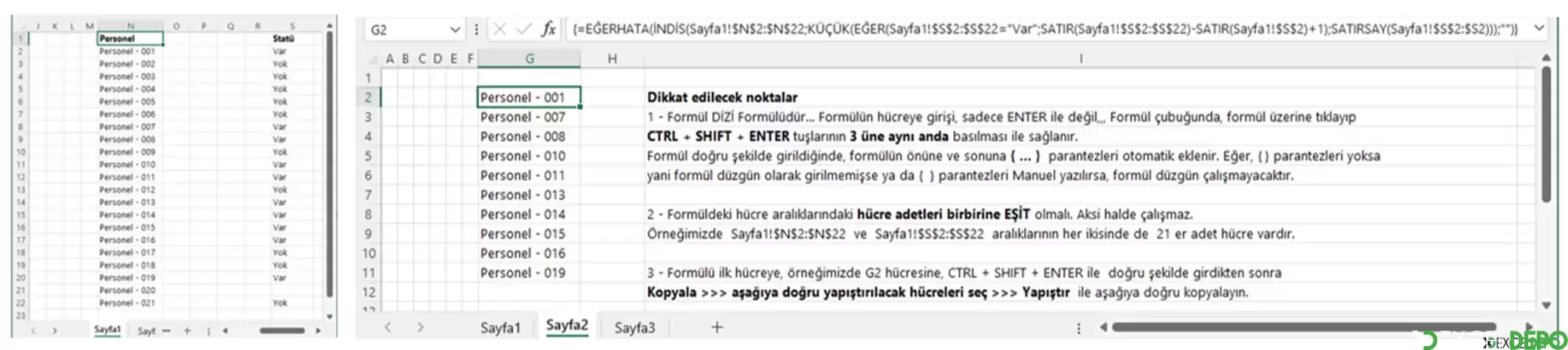Select column S header in left workbook

click(x=292, y=26)
